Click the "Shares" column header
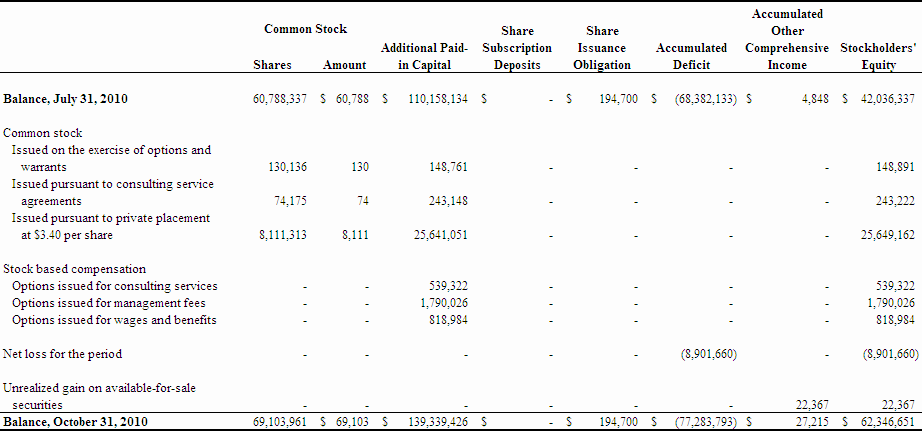This screenshot has width=922, height=431. [x=272, y=65]
